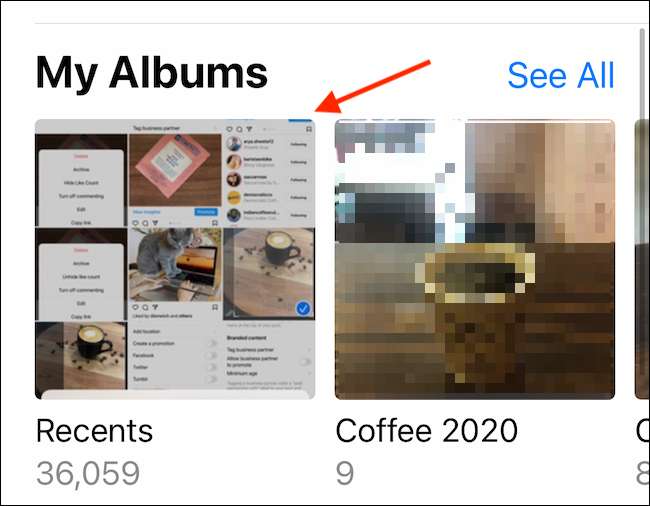Tap the cat with laptop photo
650x506 pixels.
point(175,265)
